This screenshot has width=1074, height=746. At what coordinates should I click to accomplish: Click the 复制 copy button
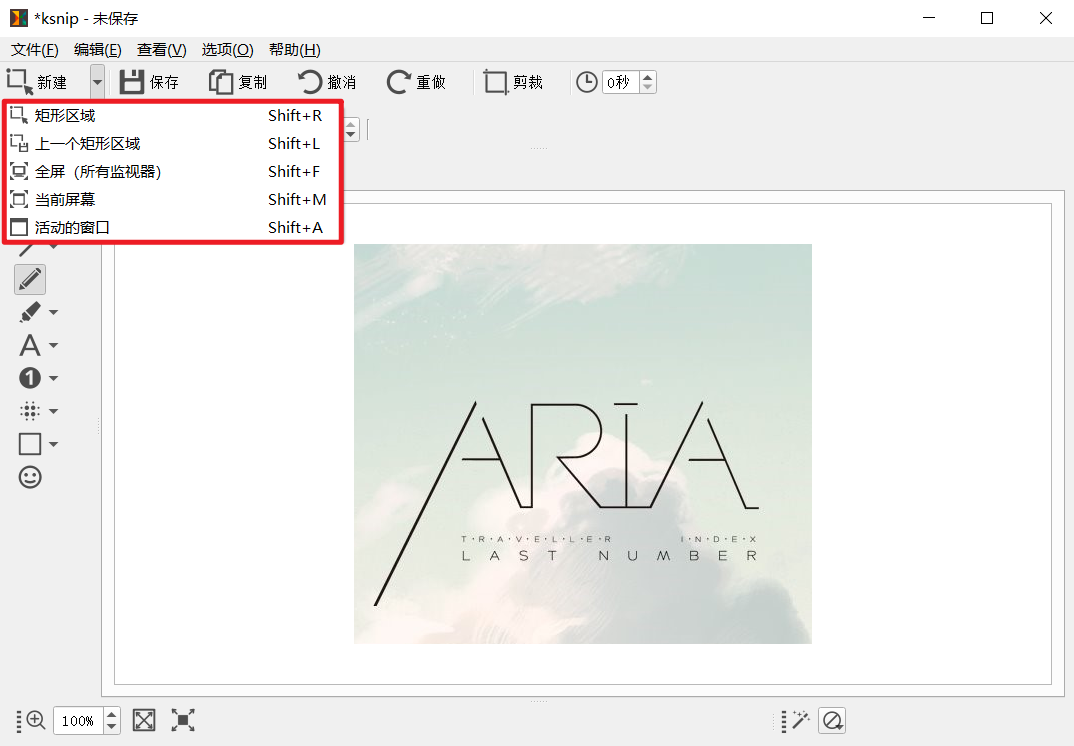click(238, 82)
